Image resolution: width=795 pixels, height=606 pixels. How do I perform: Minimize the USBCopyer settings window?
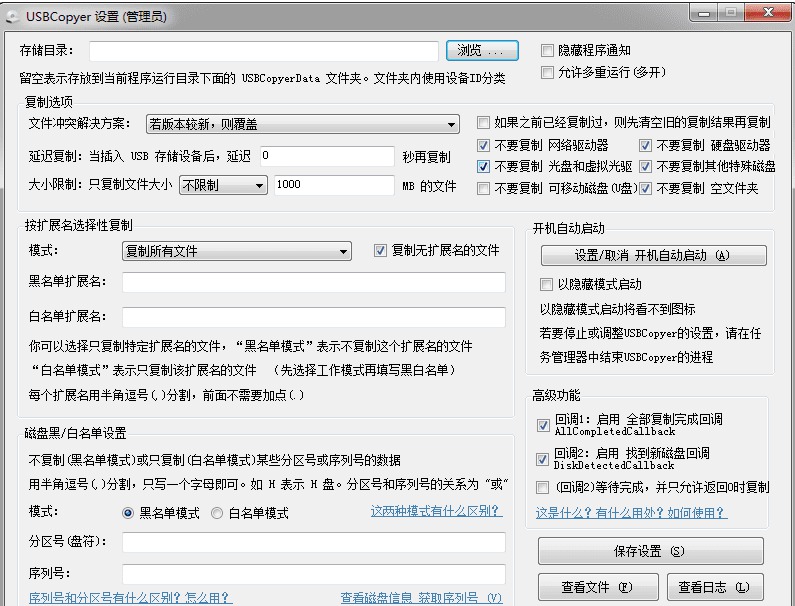coord(703,12)
